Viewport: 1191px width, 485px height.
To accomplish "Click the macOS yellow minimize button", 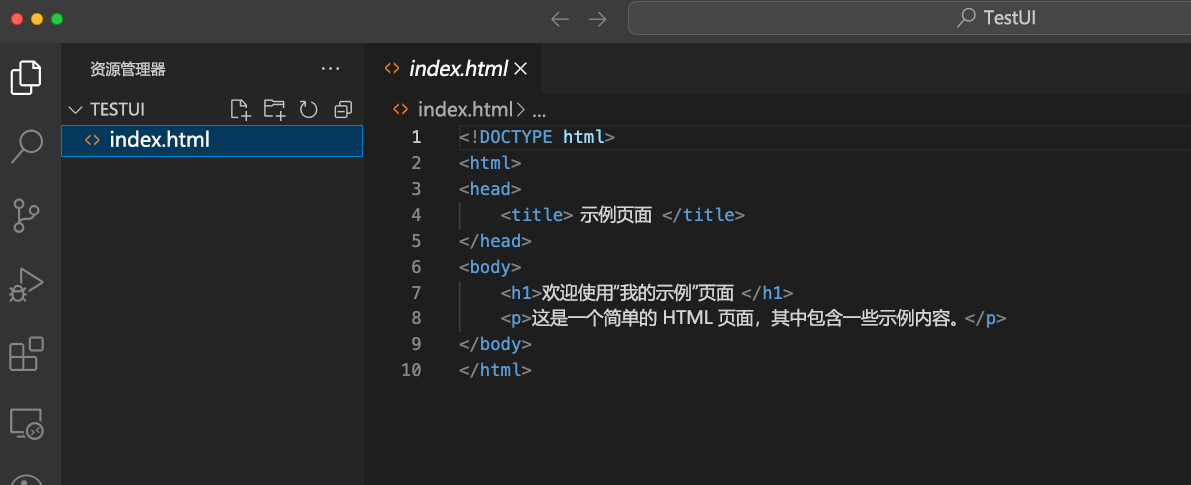I will tap(37, 19).
